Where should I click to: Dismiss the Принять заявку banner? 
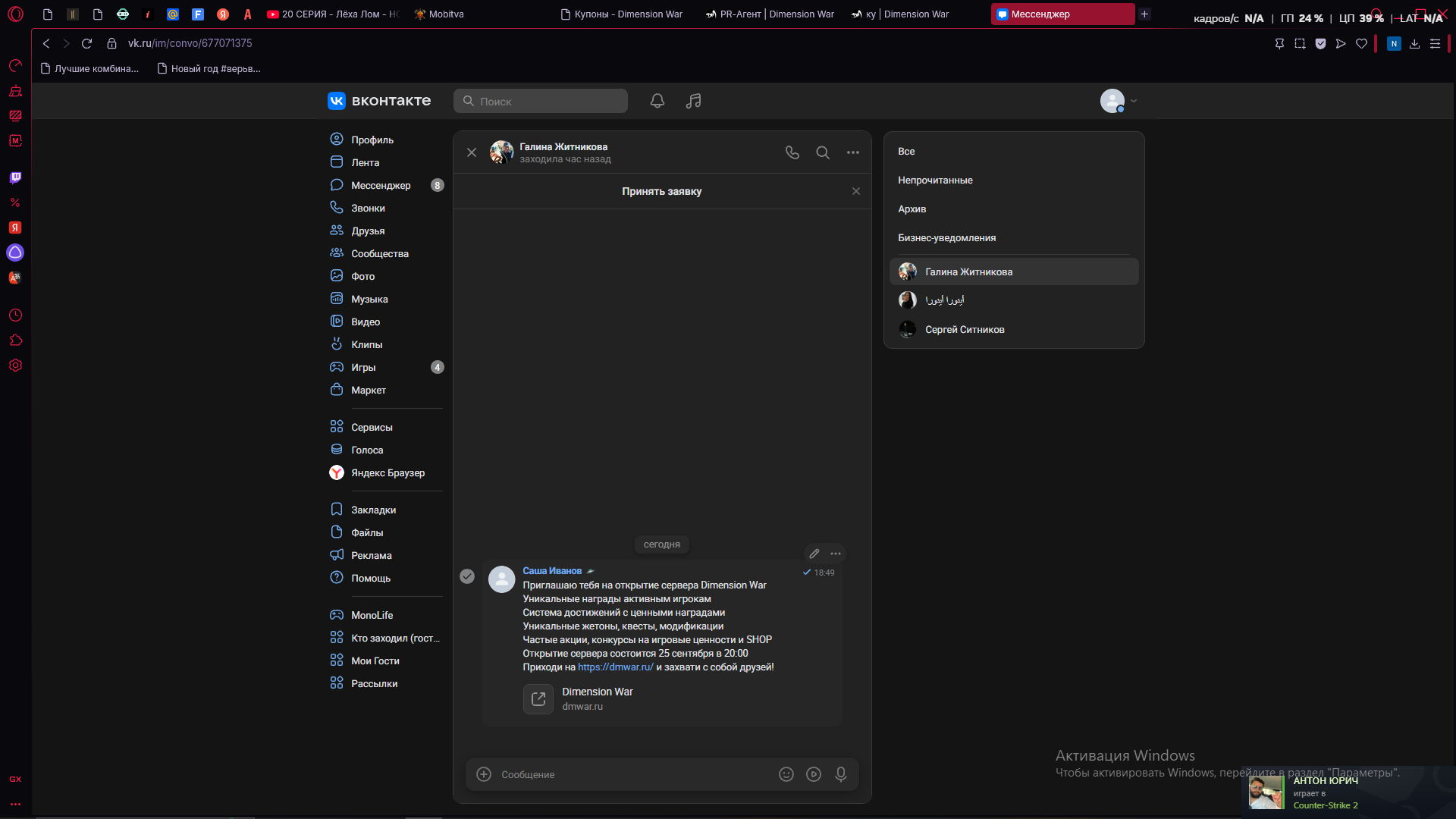856,191
